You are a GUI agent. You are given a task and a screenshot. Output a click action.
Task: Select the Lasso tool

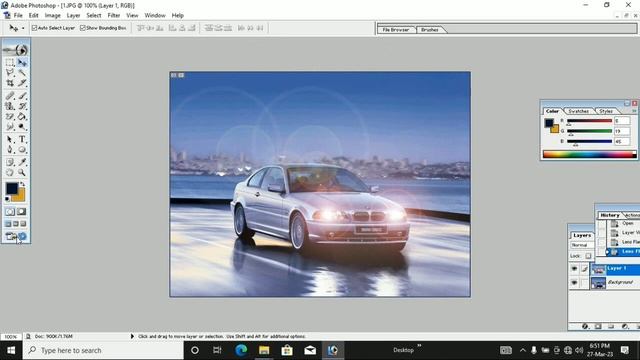(10, 73)
